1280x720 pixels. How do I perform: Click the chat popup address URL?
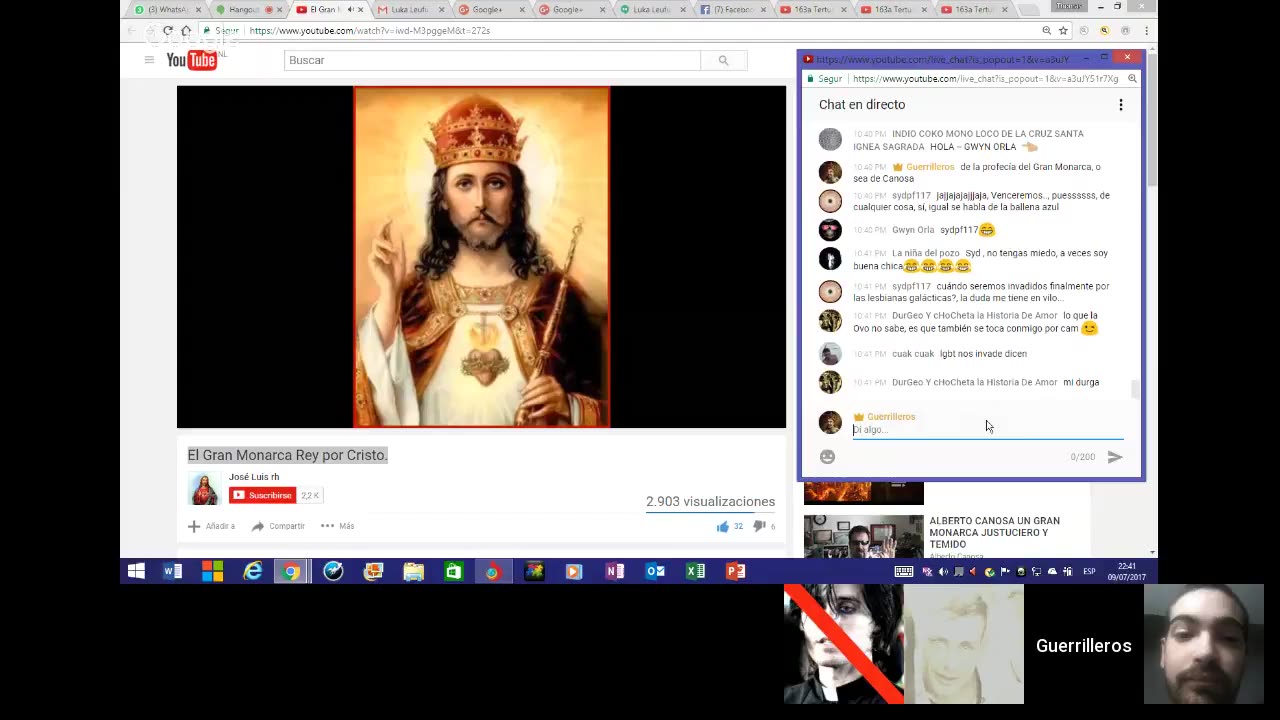point(985,79)
